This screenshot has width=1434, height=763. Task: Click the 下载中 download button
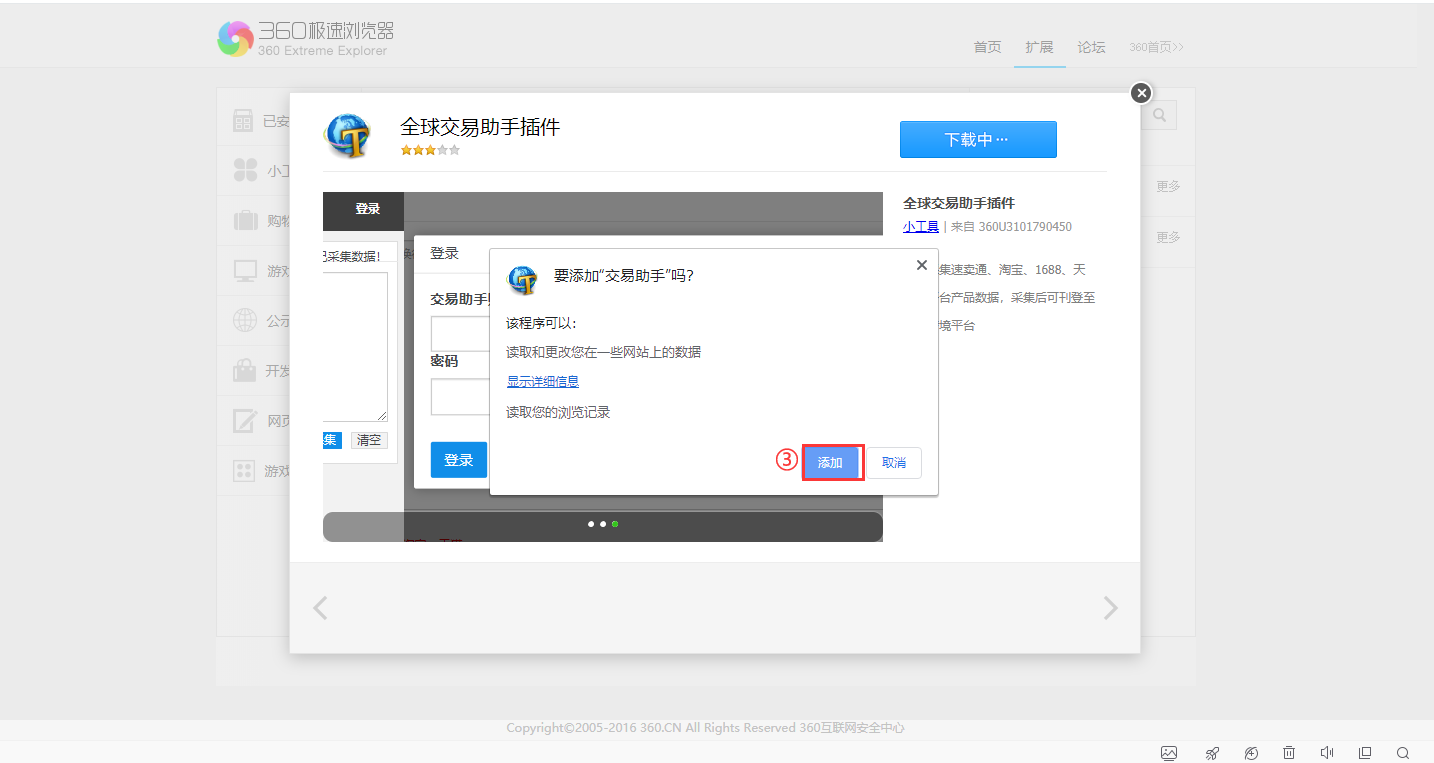point(978,140)
